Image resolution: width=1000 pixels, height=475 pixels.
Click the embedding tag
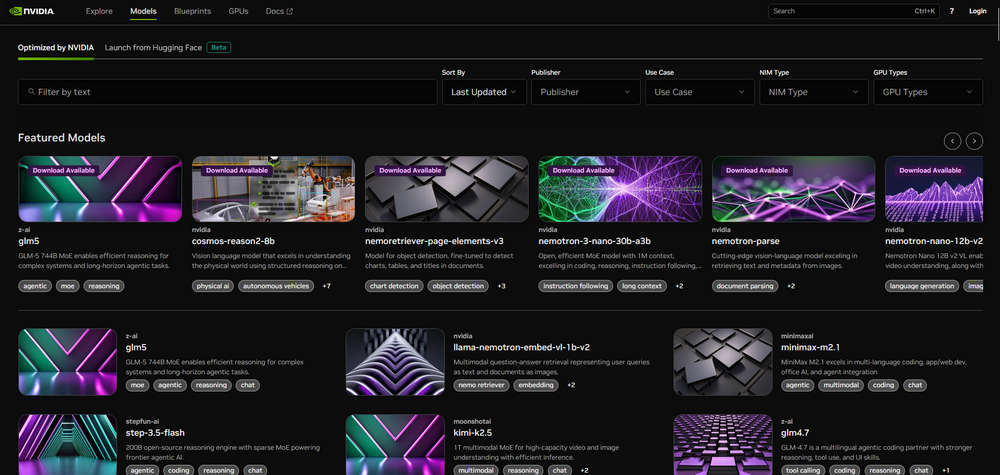[x=535, y=385]
